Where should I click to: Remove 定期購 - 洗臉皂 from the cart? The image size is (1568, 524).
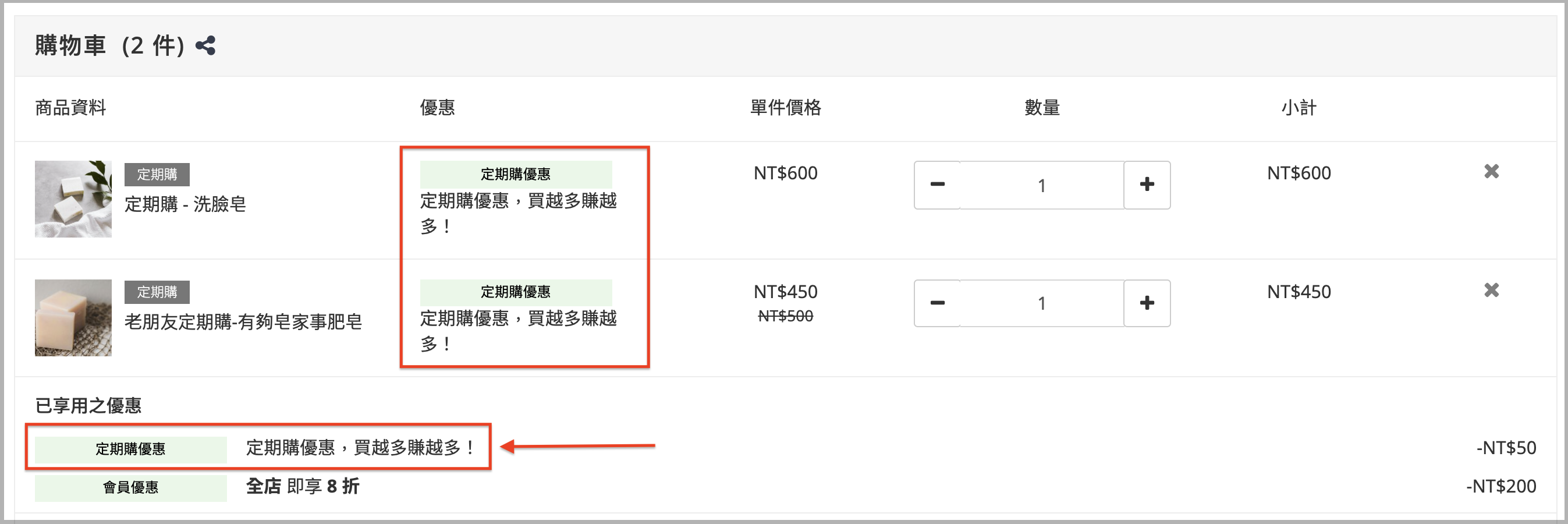click(x=1491, y=172)
